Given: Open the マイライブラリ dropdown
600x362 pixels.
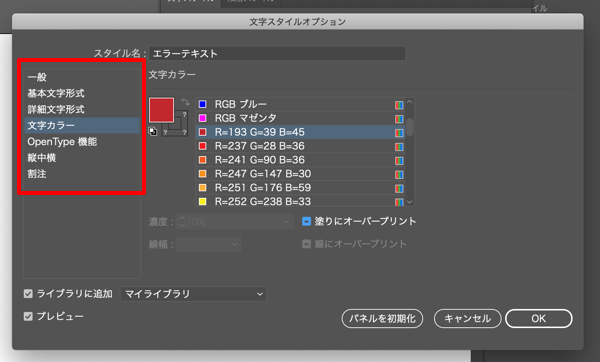Looking at the screenshot, I should coord(193,294).
